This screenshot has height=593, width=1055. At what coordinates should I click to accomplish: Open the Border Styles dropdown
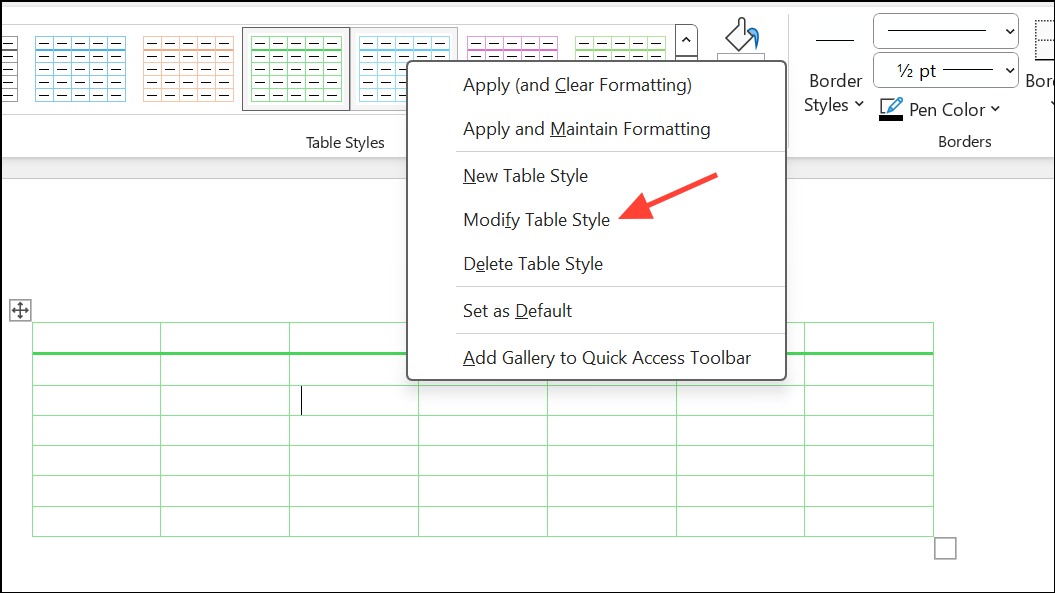coord(834,92)
